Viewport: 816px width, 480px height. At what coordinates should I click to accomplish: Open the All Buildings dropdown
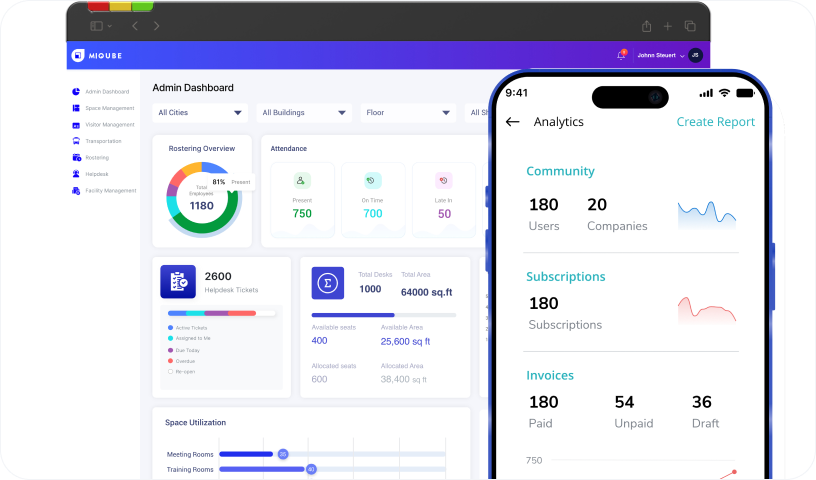pyautogui.click(x=304, y=113)
